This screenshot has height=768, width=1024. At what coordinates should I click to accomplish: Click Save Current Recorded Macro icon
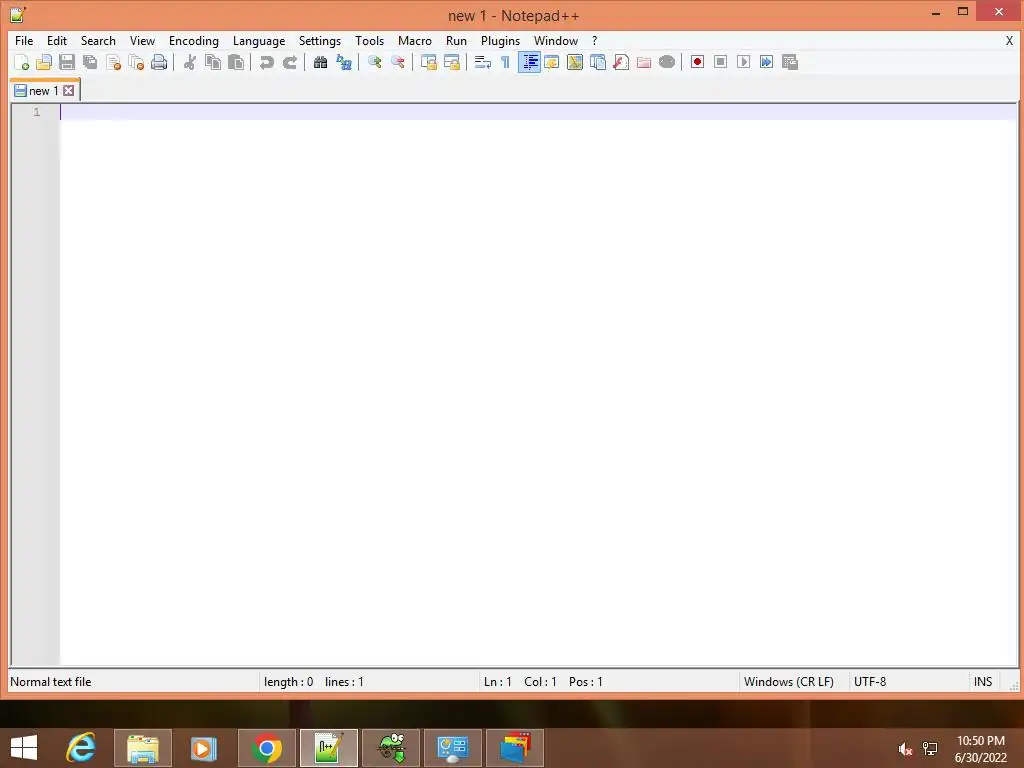(x=790, y=62)
